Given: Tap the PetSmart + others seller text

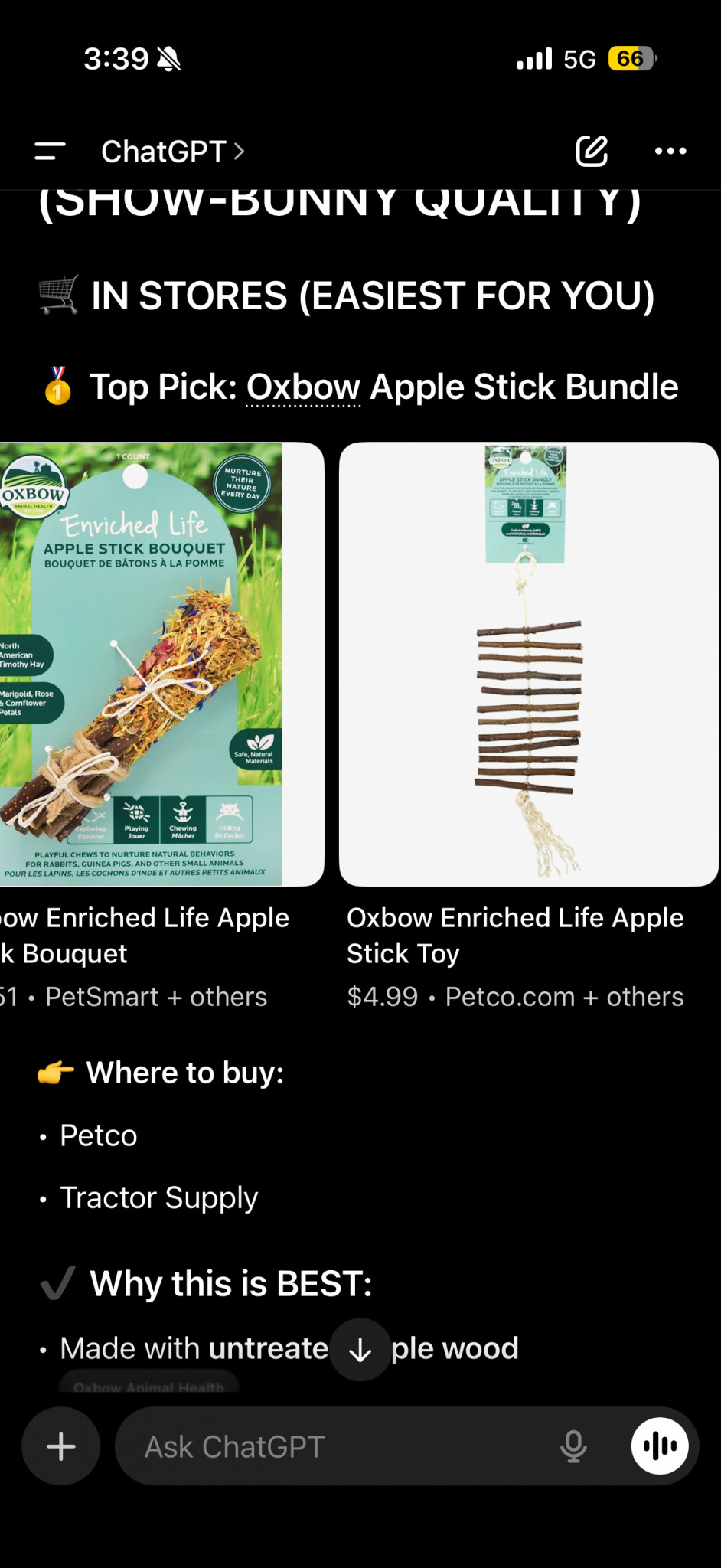Looking at the screenshot, I should pyautogui.click(x=156, y=997).
